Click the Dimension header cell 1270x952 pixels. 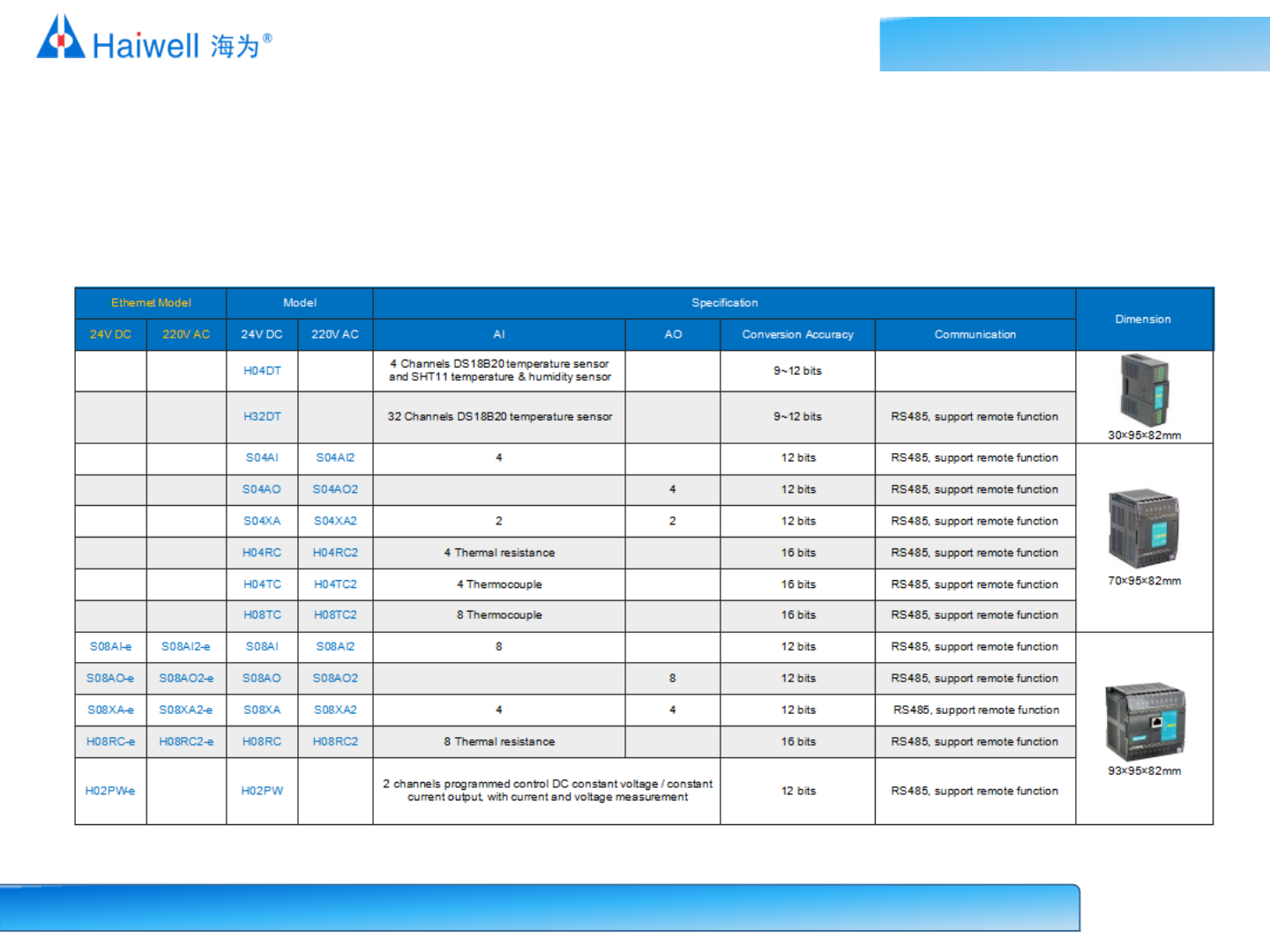pos(1144,319)
